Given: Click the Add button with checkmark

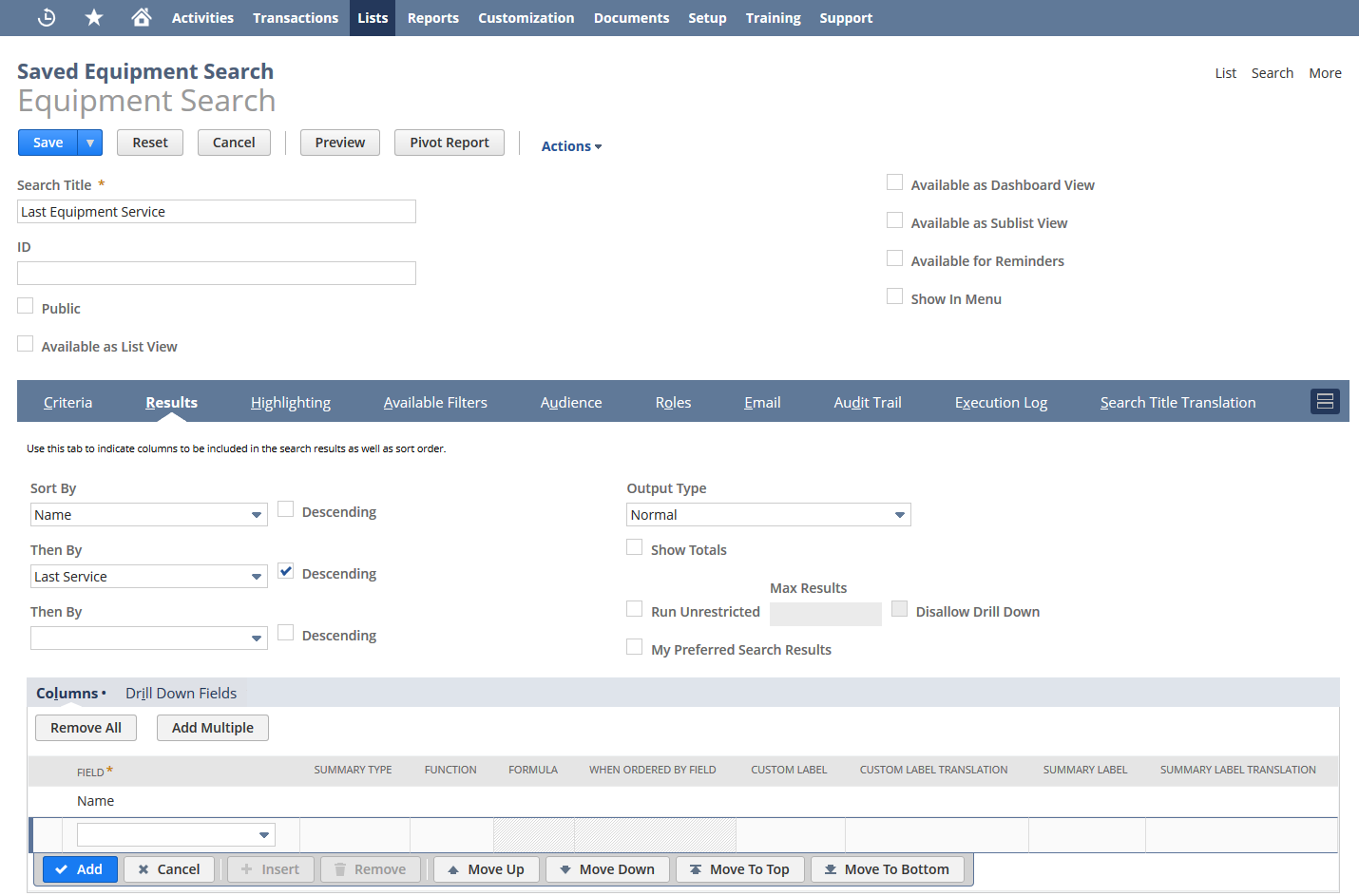Looking at the screenshot, I should 80,869.
